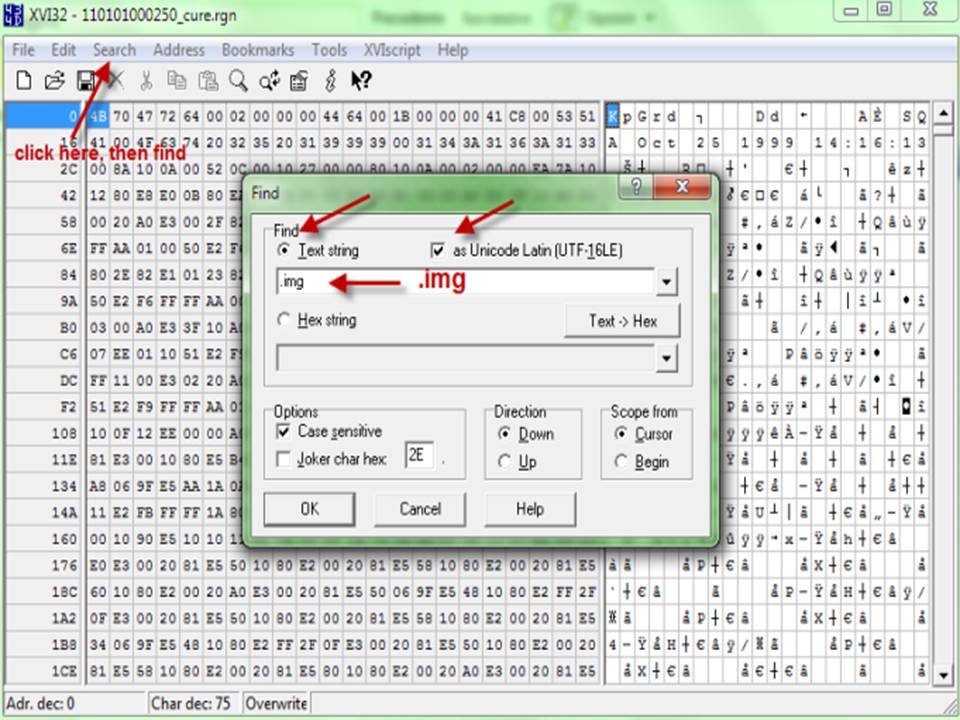
Task: Open the Help menu in menu bar
Action: pyautogui.click(x=452, y=50)
